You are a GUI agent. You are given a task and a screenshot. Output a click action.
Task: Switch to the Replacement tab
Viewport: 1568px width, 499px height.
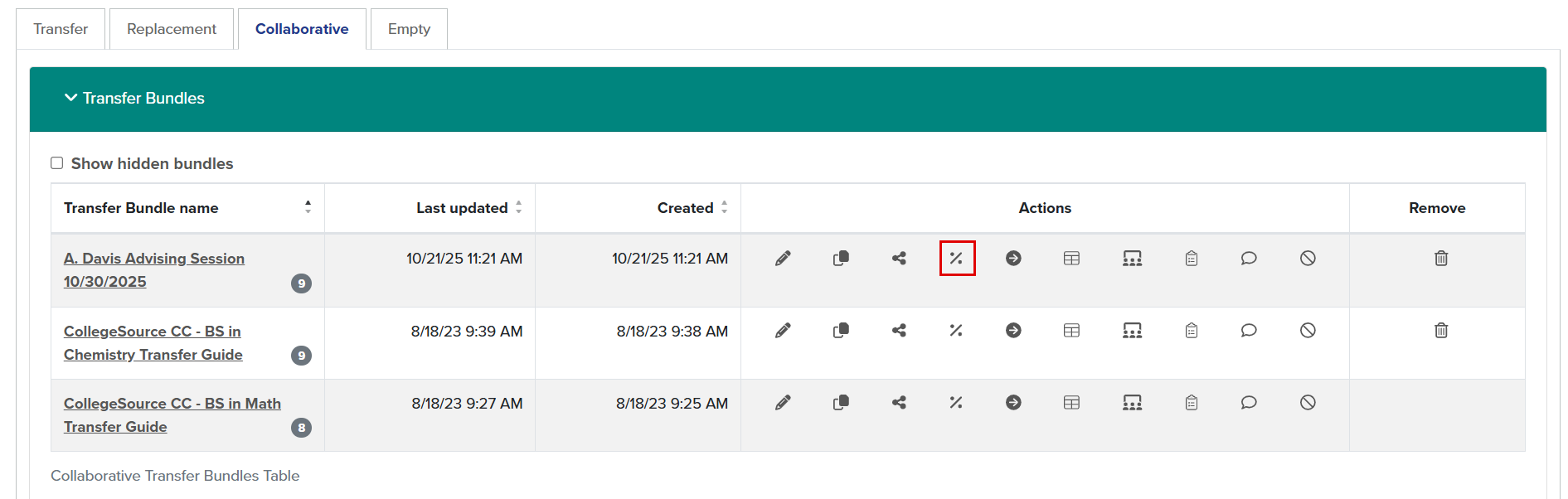tap(171, 28)
